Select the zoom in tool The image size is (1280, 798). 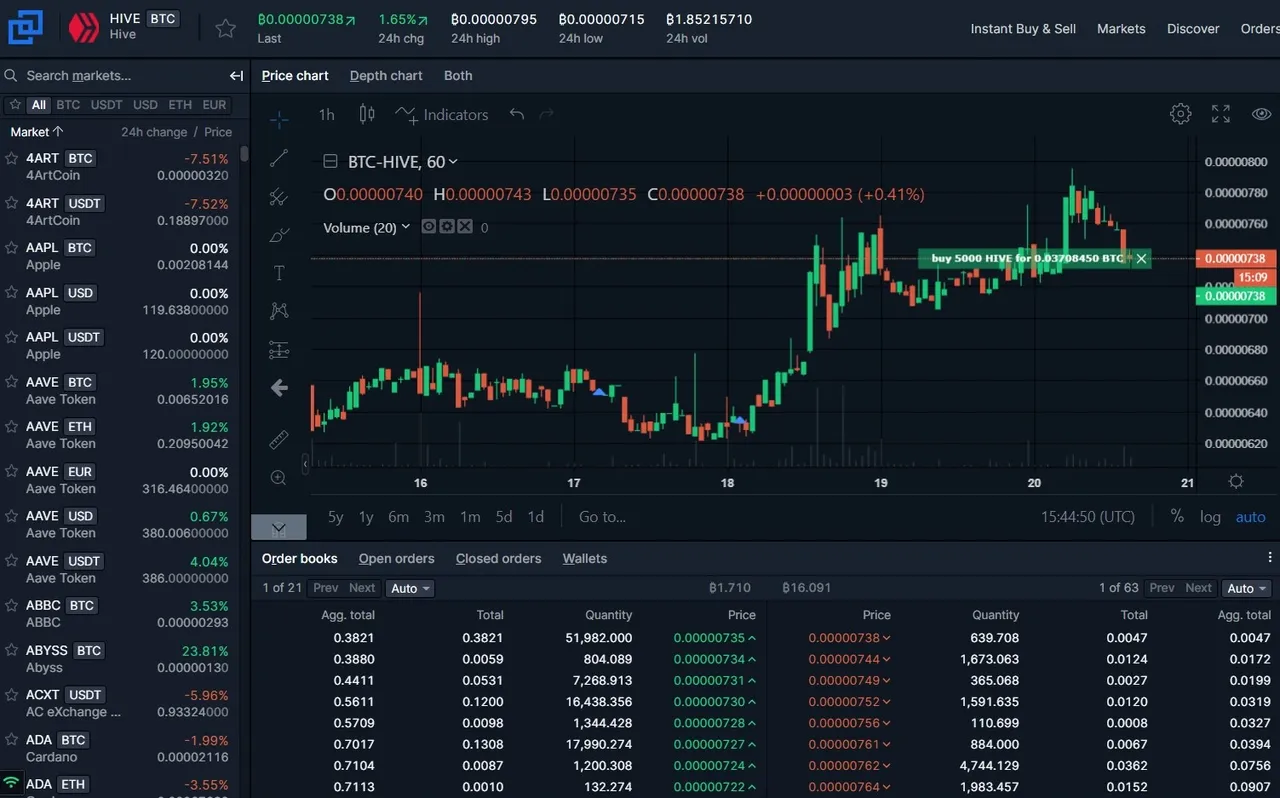pyautogui.click(x=279, y=478)
